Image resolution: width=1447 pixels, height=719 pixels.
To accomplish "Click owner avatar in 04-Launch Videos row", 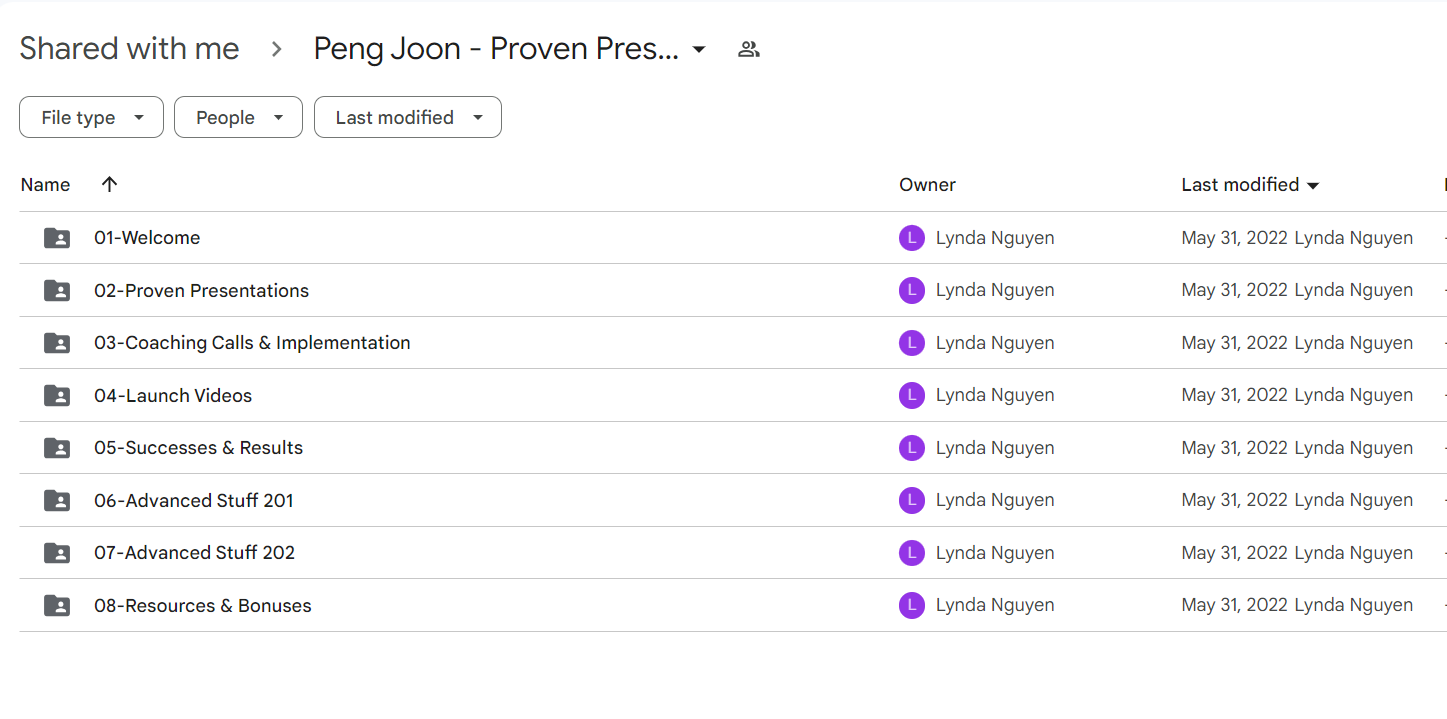I will pos(912,395).
